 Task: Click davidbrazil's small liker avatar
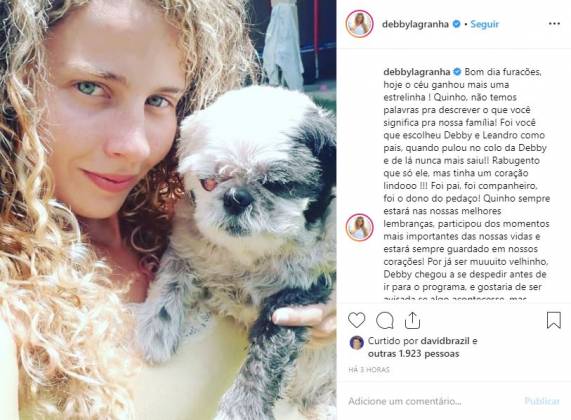(356, 343)
